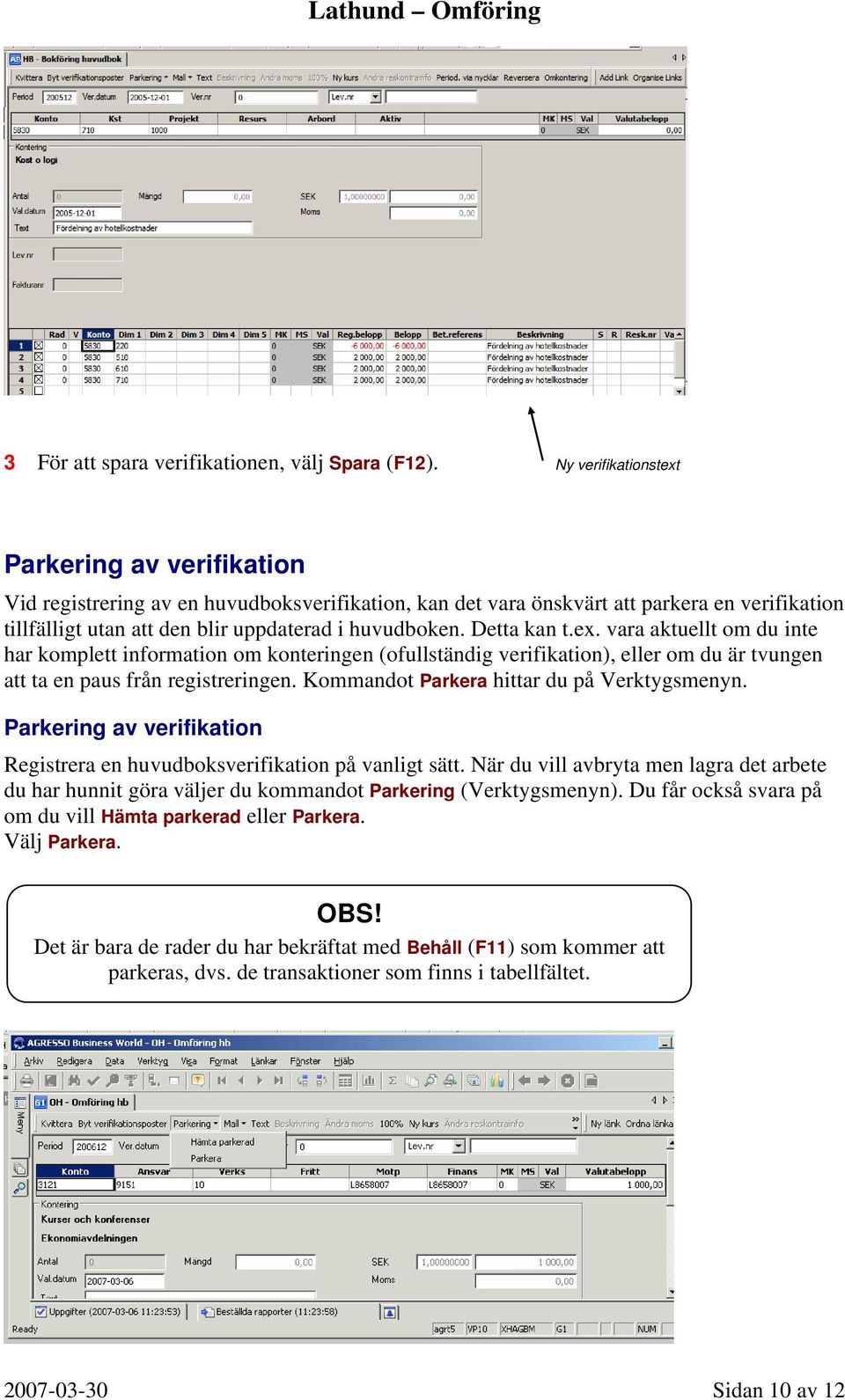Click the forward arrow icon in AGRESSO toolbar
845x1400 pixels.
[544, 1081]
